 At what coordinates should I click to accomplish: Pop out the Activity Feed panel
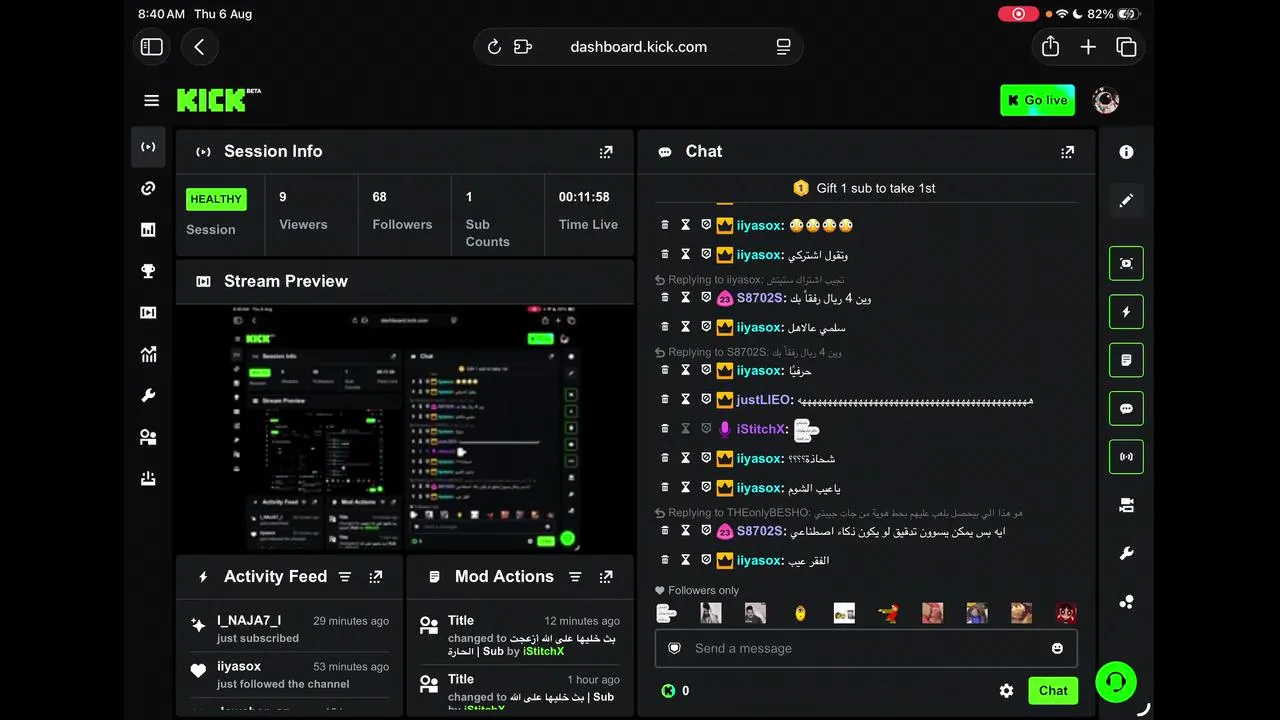[x=376, y=577]
